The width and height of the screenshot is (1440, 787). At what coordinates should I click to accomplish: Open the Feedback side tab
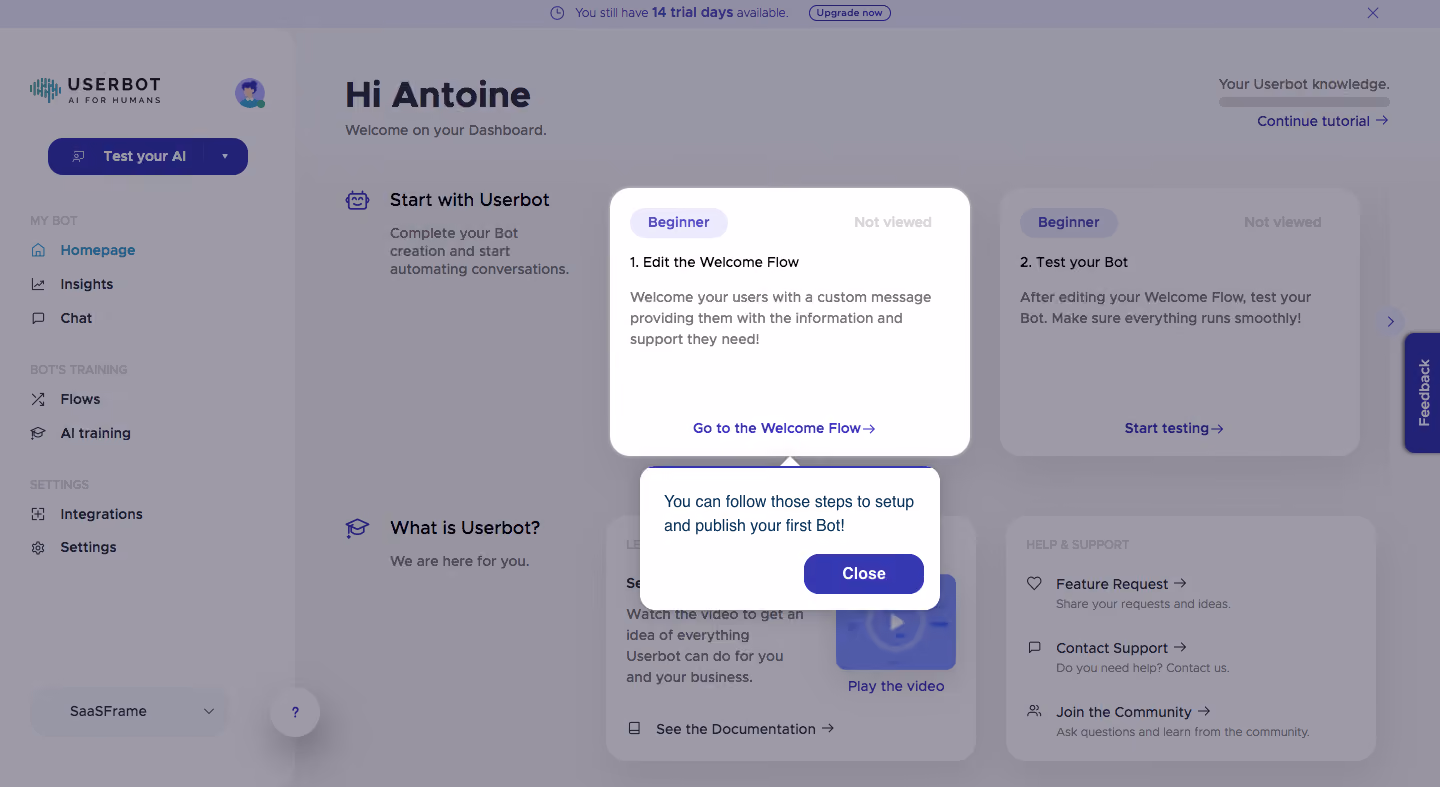1423,393
